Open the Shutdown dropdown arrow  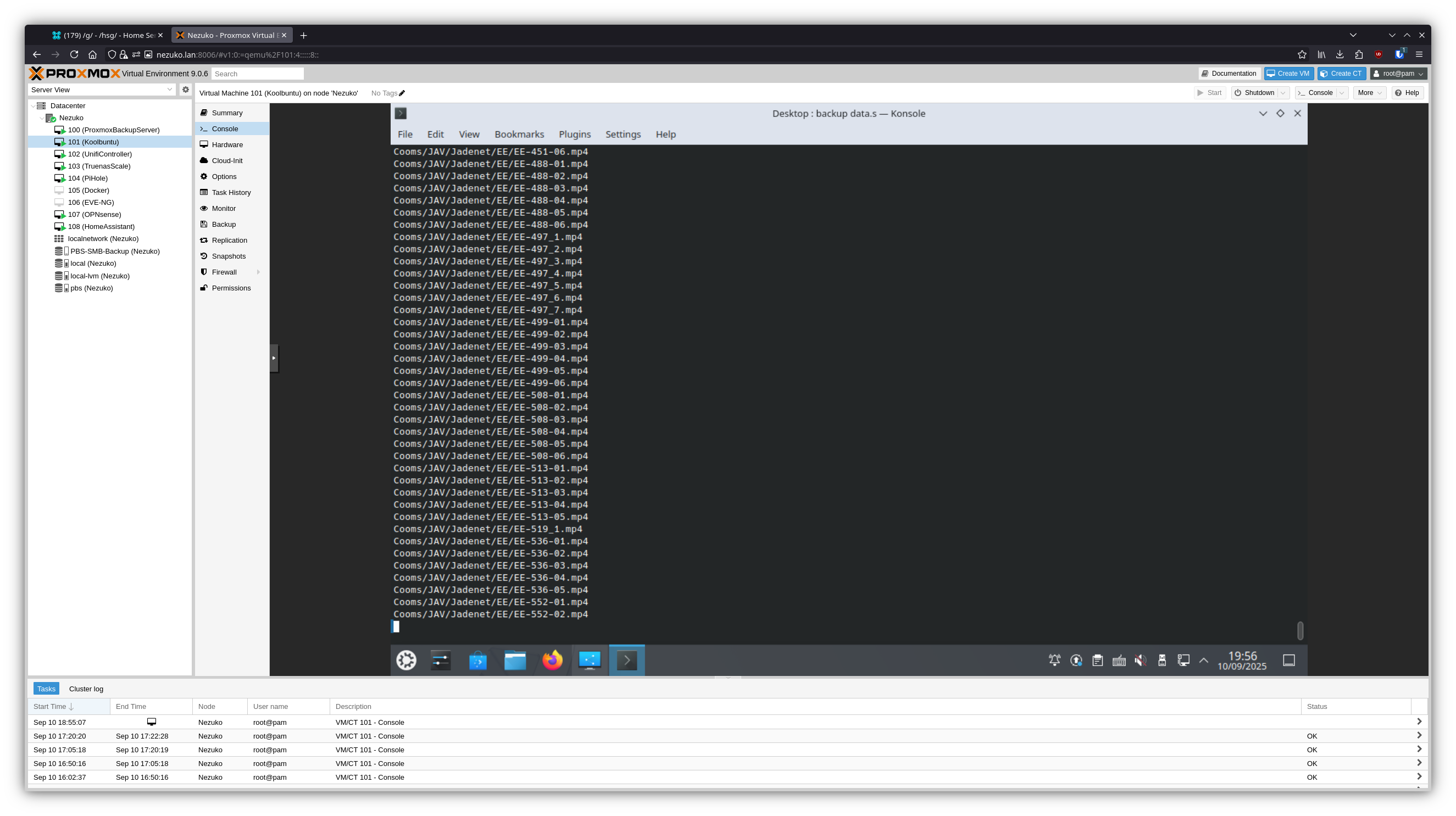click(1283, 93)
